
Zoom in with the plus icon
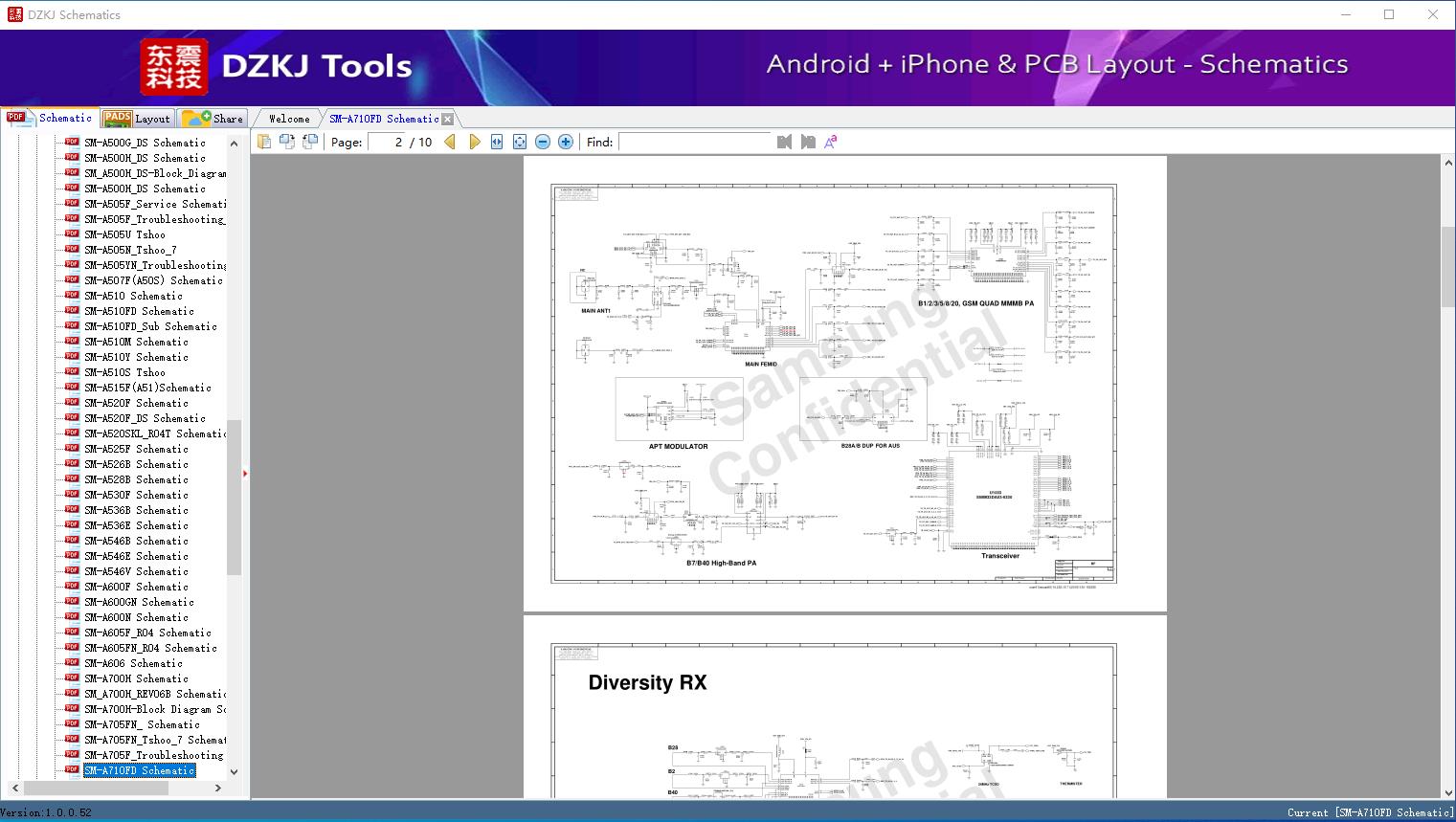point(566,142)
